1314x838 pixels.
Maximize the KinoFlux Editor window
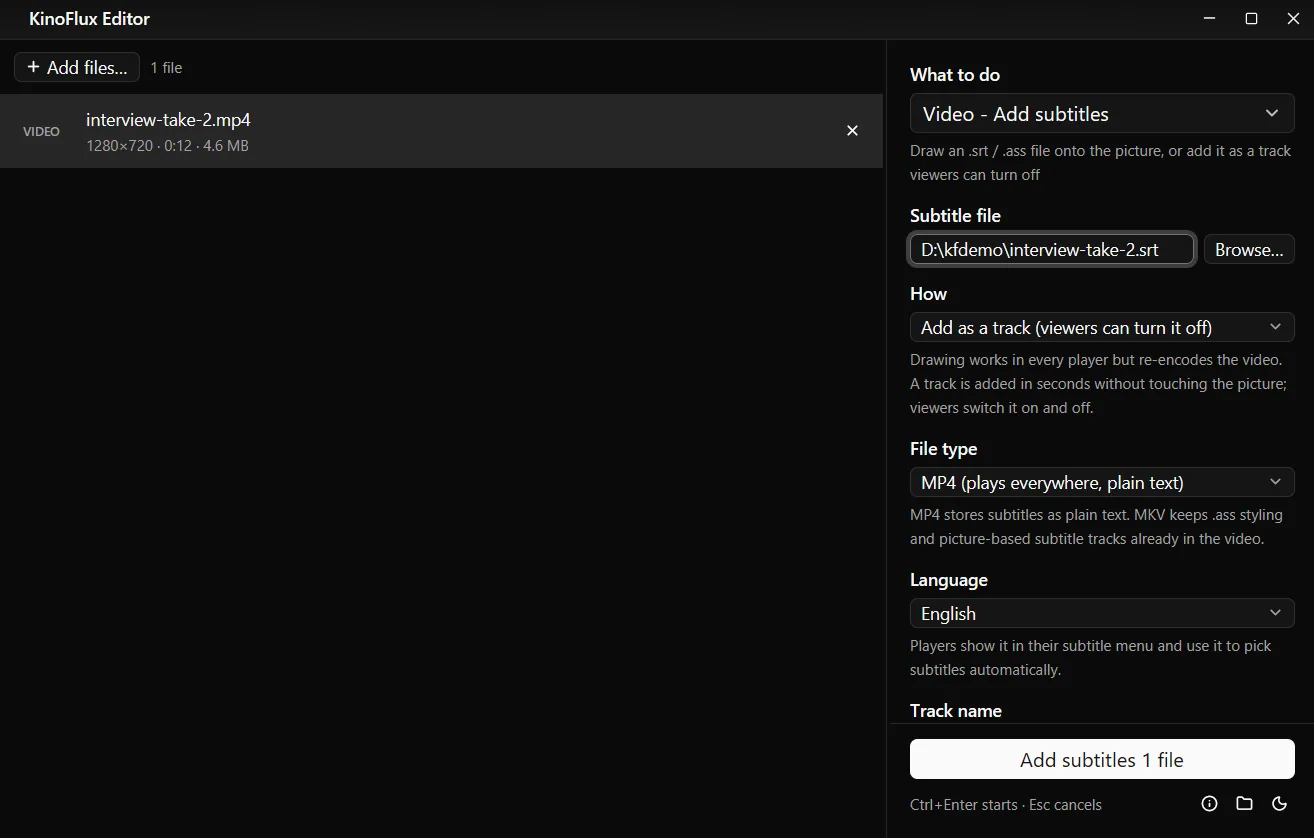[1251, 19]
